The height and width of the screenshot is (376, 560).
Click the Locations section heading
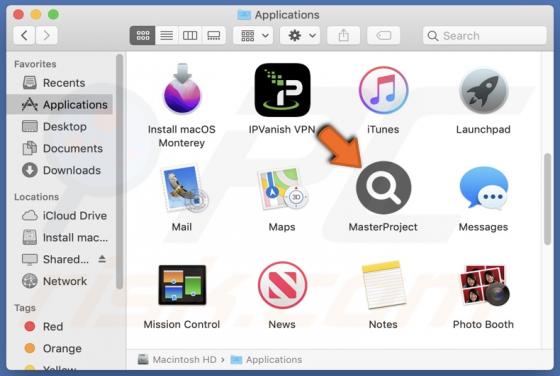tap(36, 197)
